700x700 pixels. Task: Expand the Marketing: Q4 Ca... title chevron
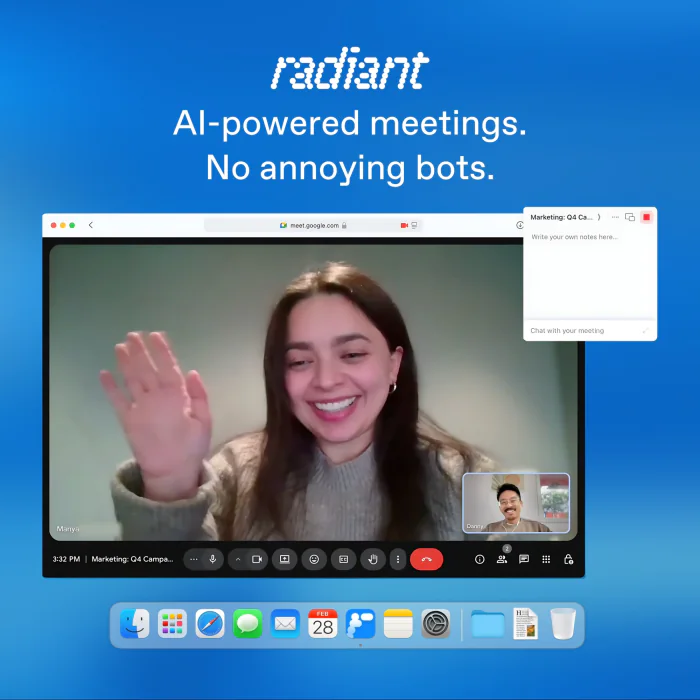point(599,217)
